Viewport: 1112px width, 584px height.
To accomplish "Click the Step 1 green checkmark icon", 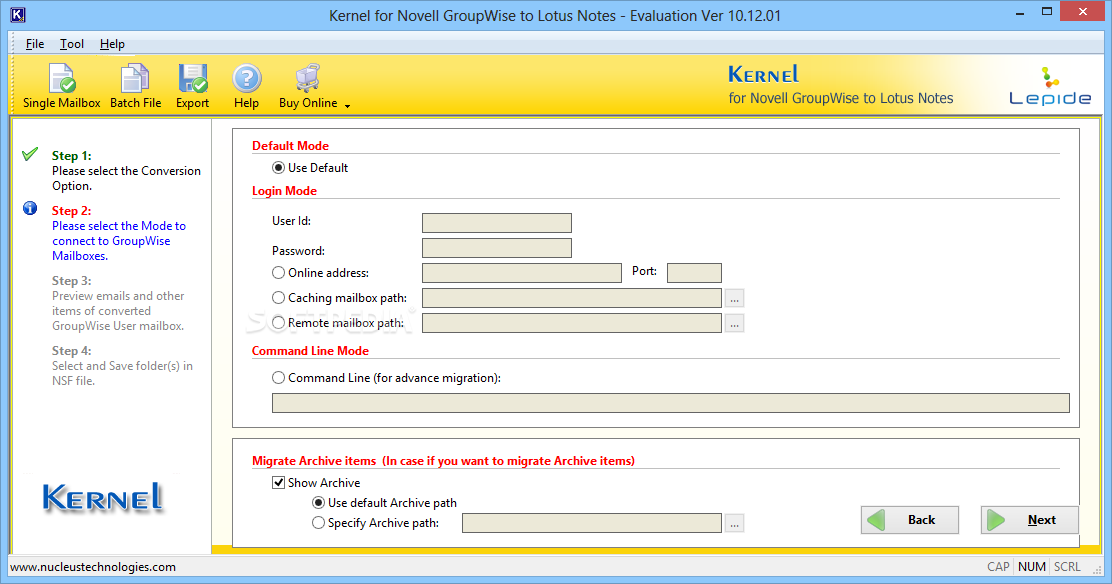I will click(30, 154).
